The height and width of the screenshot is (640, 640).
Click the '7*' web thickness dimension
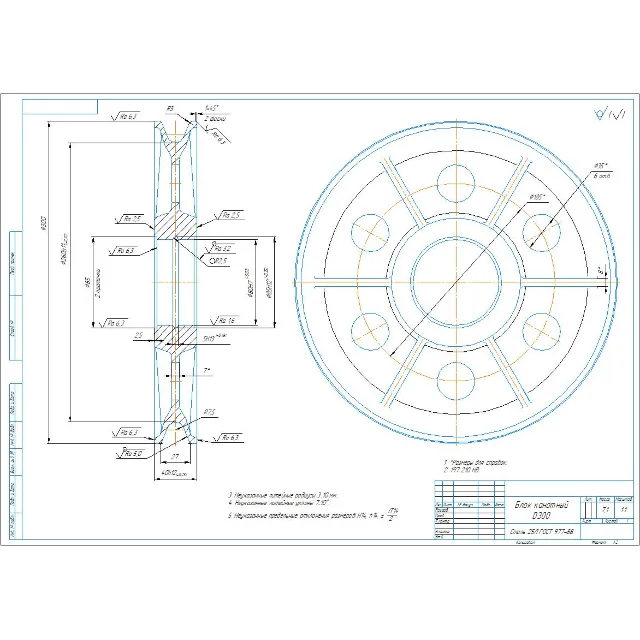[207, 371]
